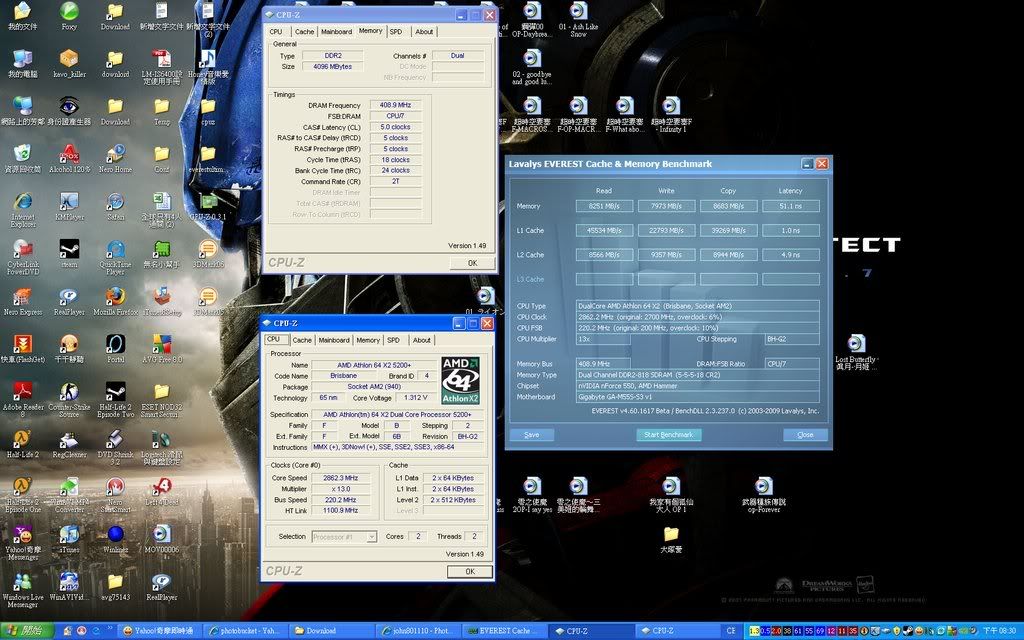
Task: Click OK in the lower CPU-Z CPU window
Action: pos(470,571)
